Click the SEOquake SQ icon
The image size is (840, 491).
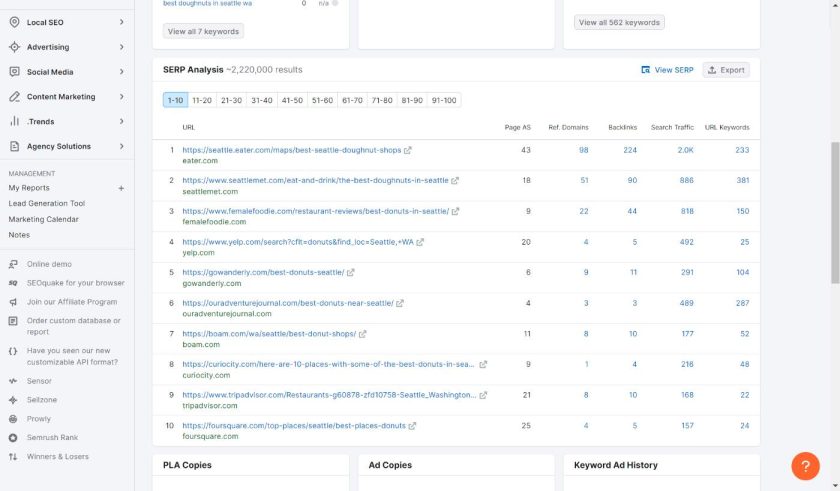point(13,283)
